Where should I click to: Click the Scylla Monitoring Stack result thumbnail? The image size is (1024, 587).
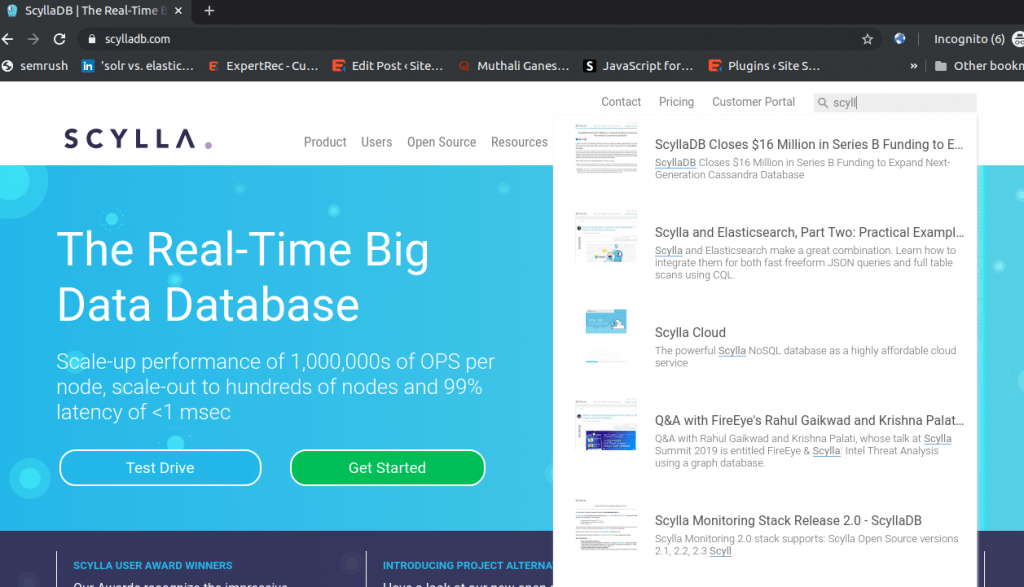coord(606,528)
